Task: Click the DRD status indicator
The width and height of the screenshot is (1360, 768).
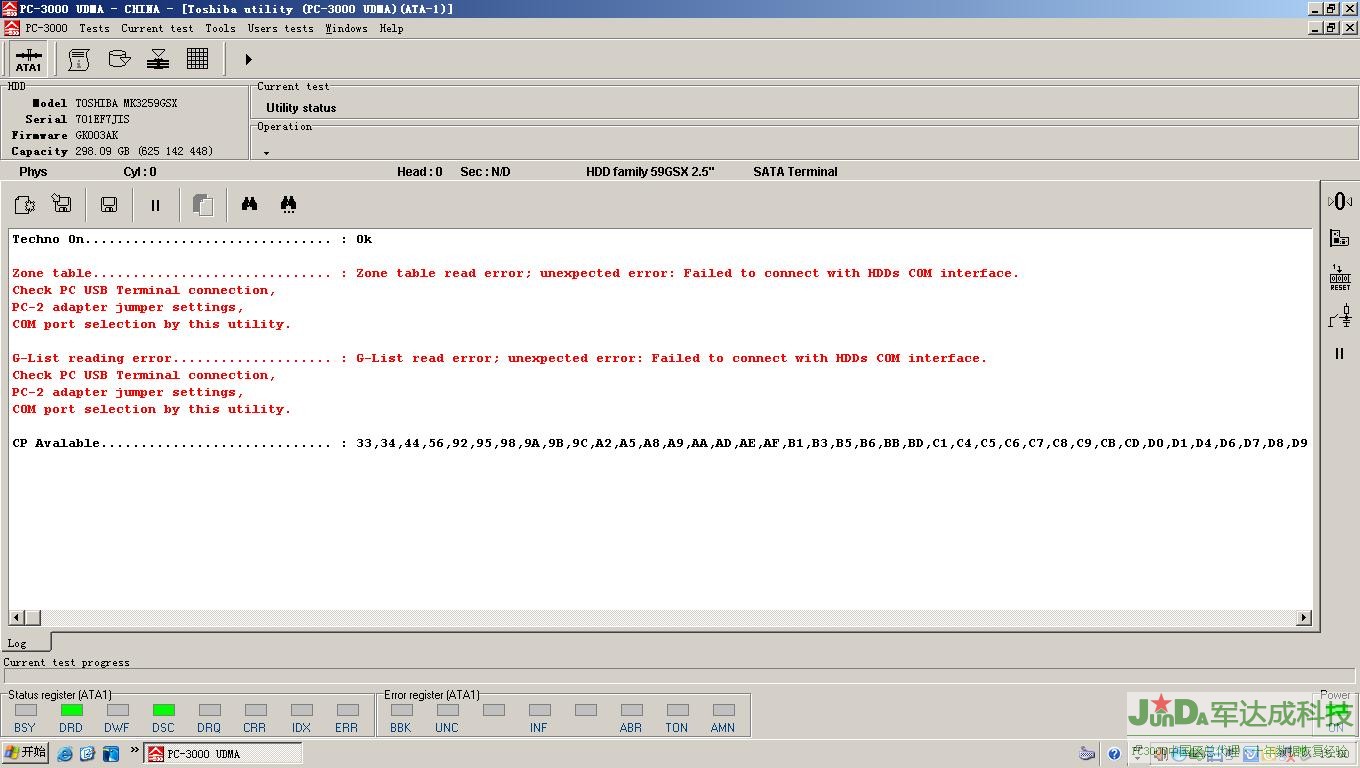Action: point(71,710)
